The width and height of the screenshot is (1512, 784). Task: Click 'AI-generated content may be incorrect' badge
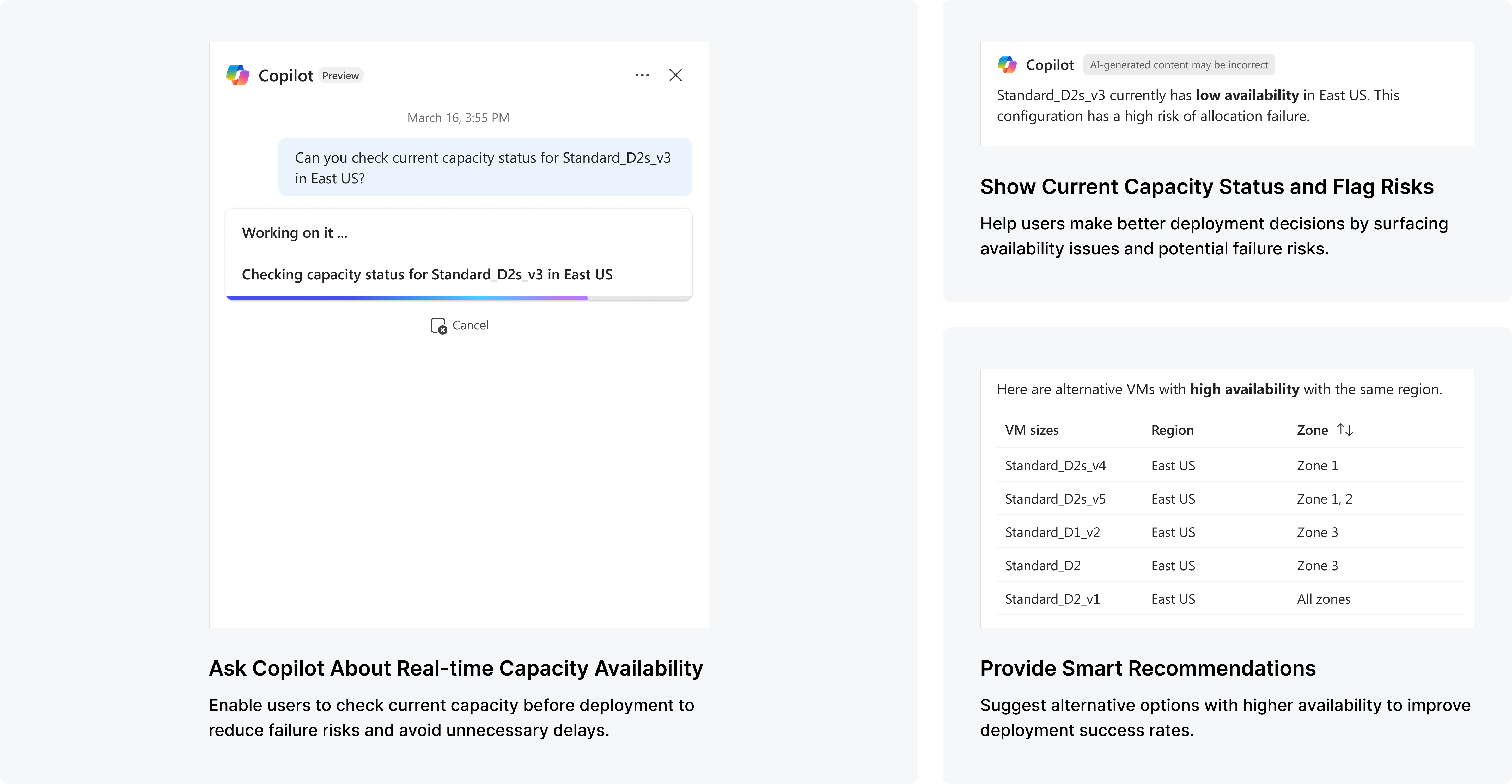pyautogui.click(x=1179, y=65)
